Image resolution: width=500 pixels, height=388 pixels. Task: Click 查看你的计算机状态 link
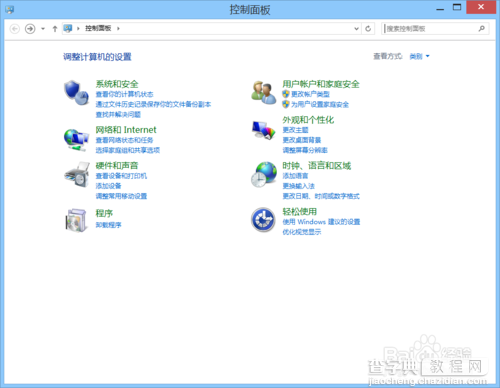[124, 94]
